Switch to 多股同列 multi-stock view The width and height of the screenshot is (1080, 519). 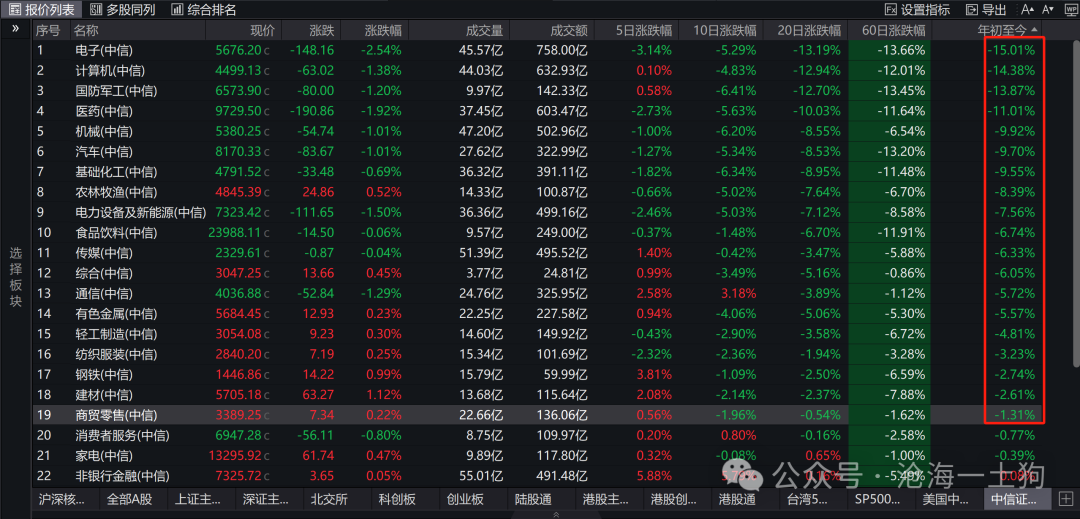click(123, 10)
